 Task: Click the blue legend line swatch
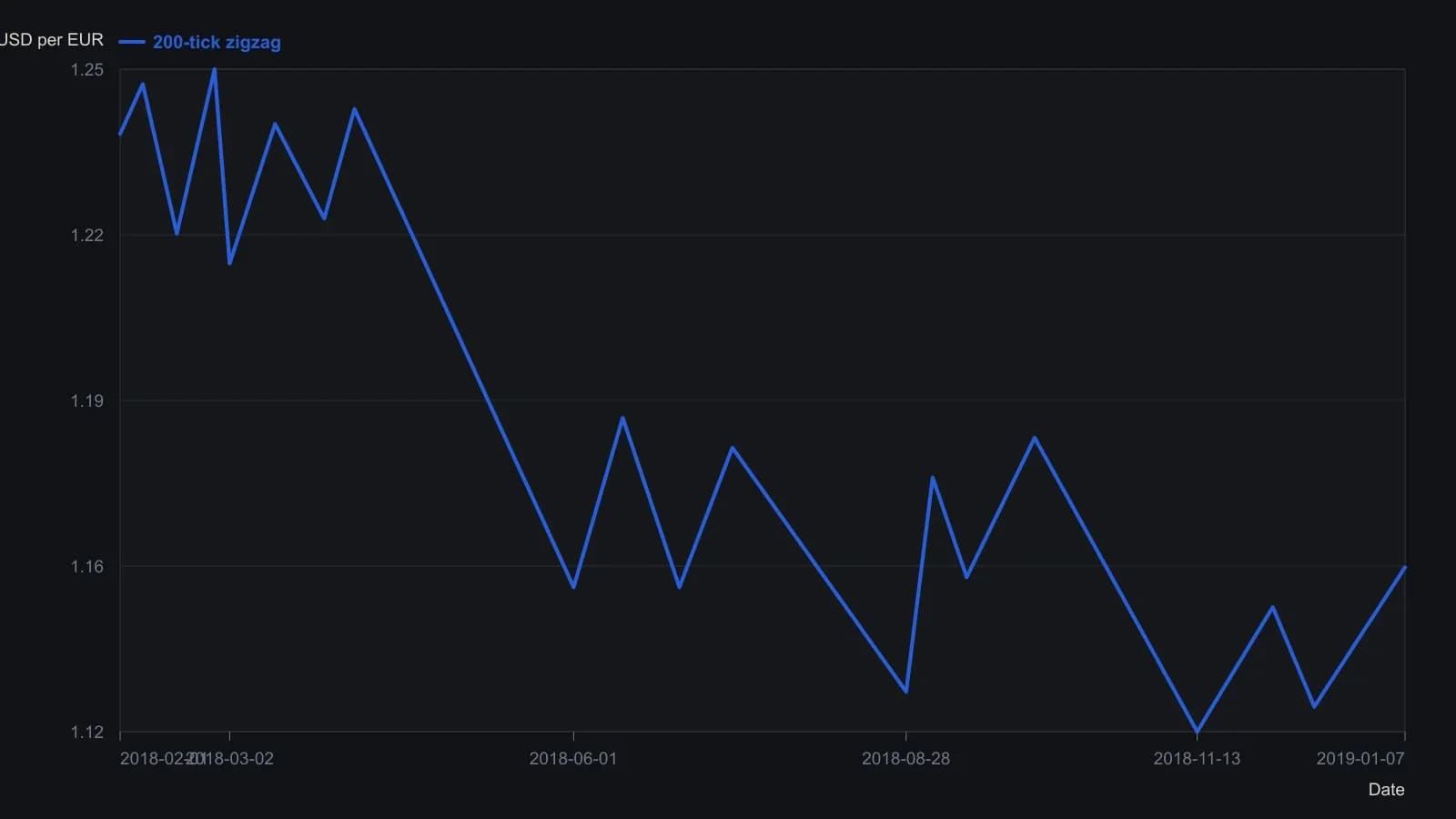132,42
